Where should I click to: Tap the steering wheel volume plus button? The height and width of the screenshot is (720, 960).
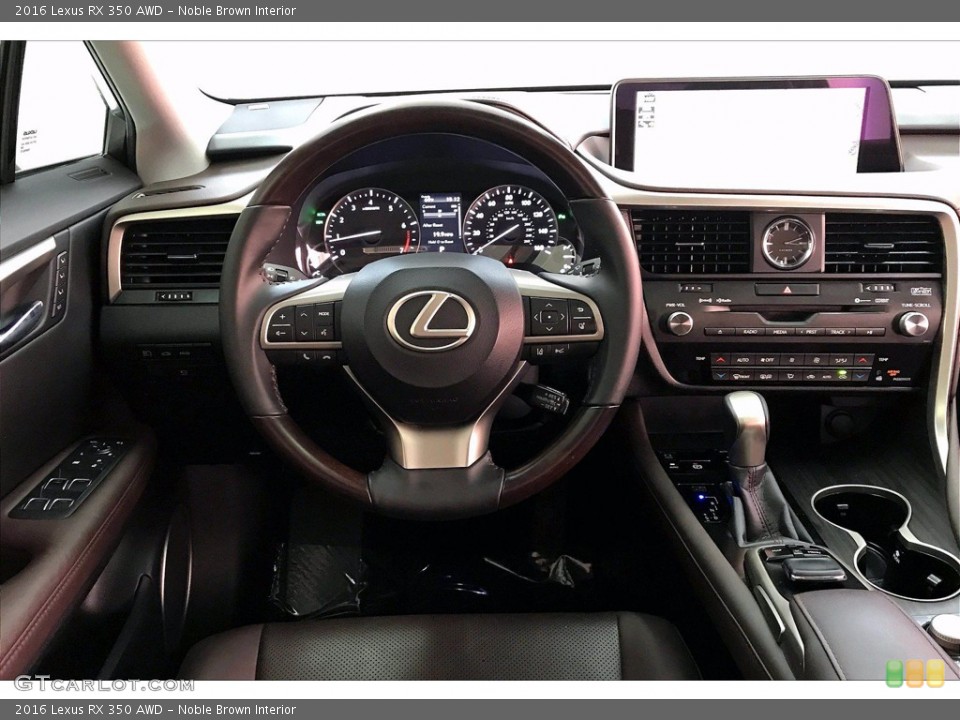tap(282, 317)
